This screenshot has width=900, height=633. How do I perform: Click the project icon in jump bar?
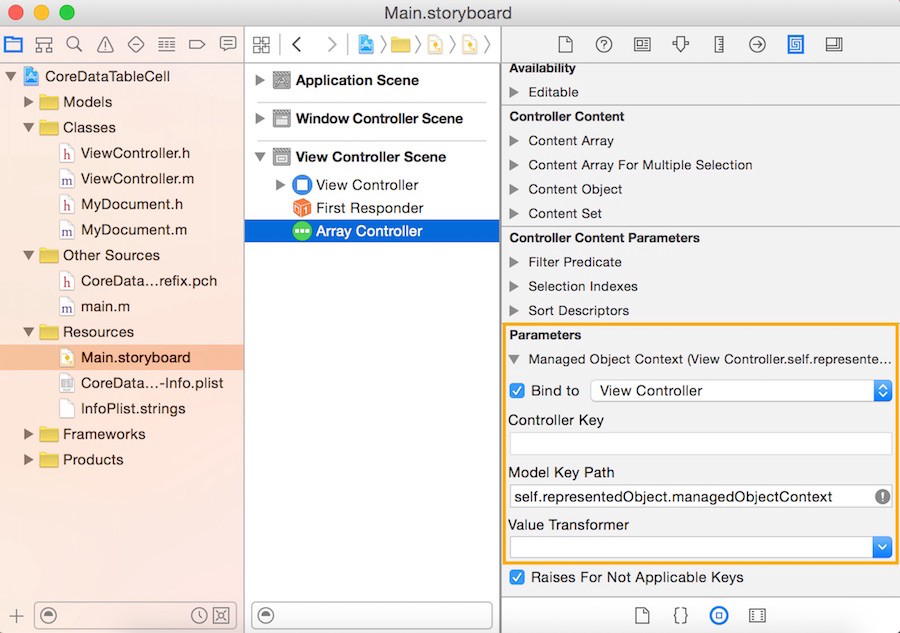(366, 44)
